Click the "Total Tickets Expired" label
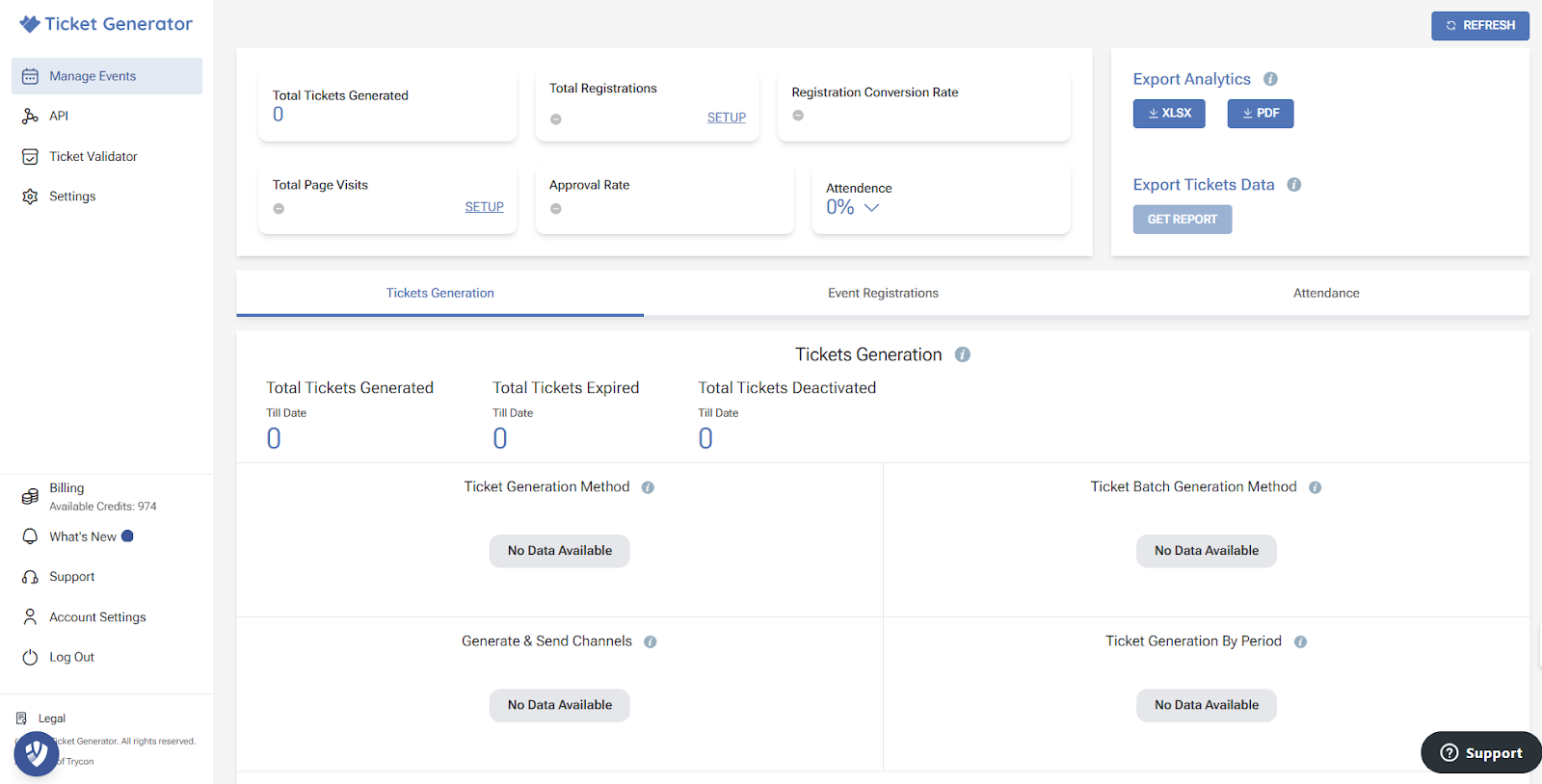 coord(566,388)
